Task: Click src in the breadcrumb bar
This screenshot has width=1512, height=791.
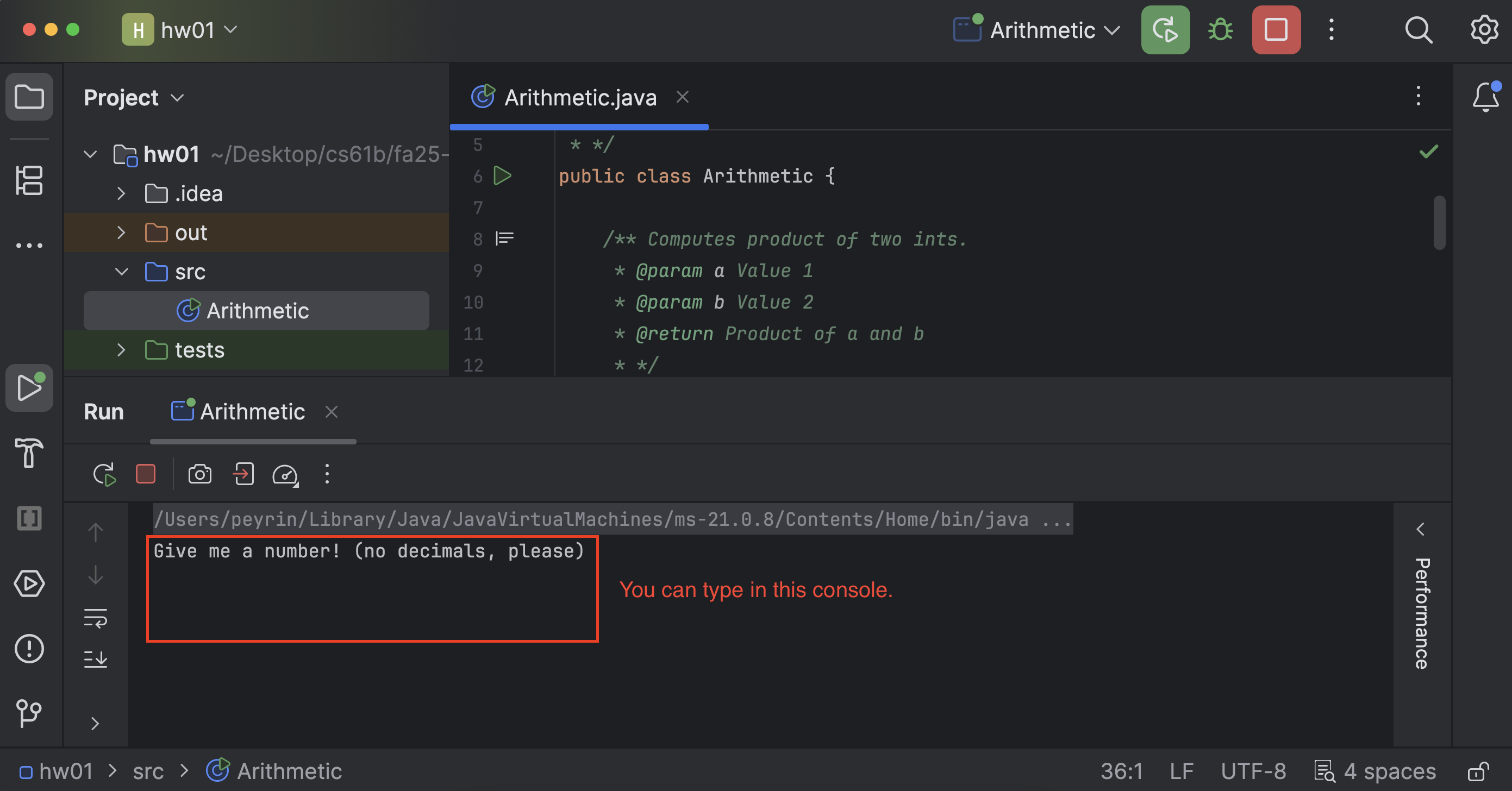Action: click(x=148, y=771)
